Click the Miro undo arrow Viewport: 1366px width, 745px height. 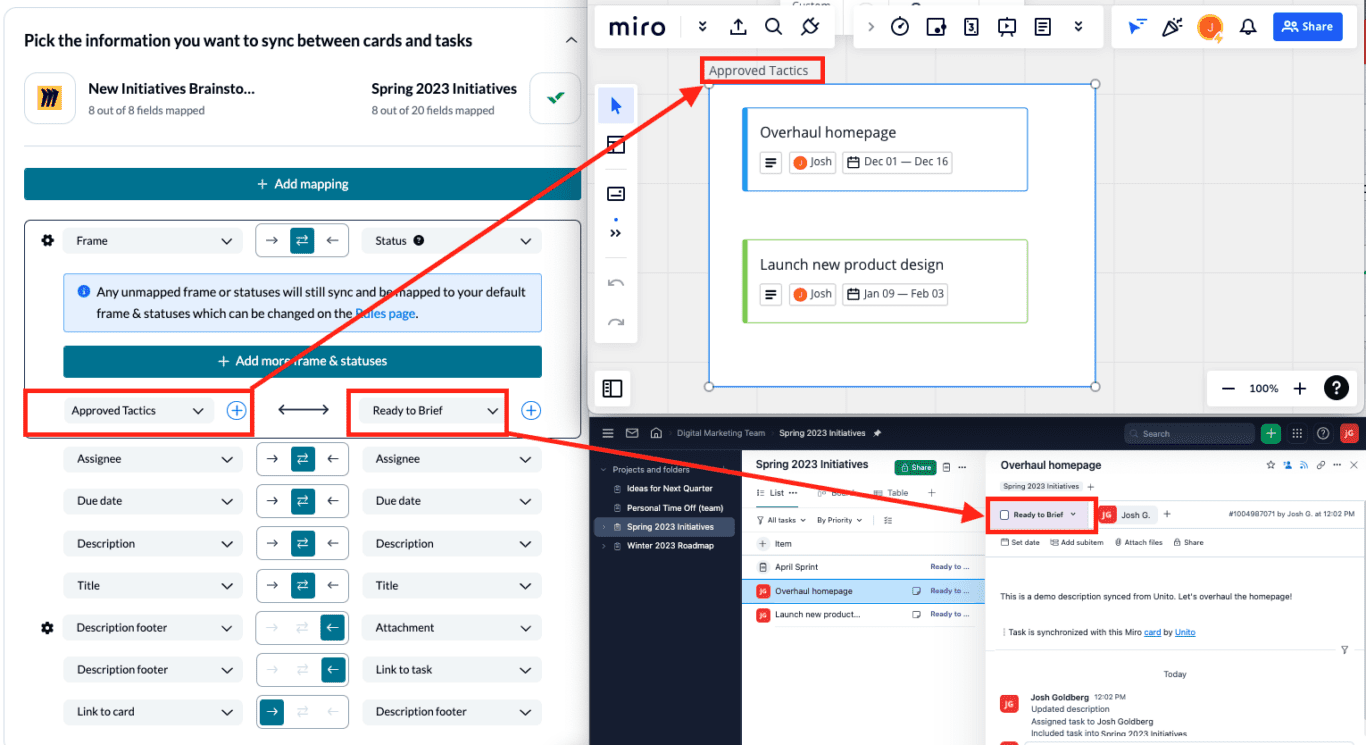(x=616, y=283)
